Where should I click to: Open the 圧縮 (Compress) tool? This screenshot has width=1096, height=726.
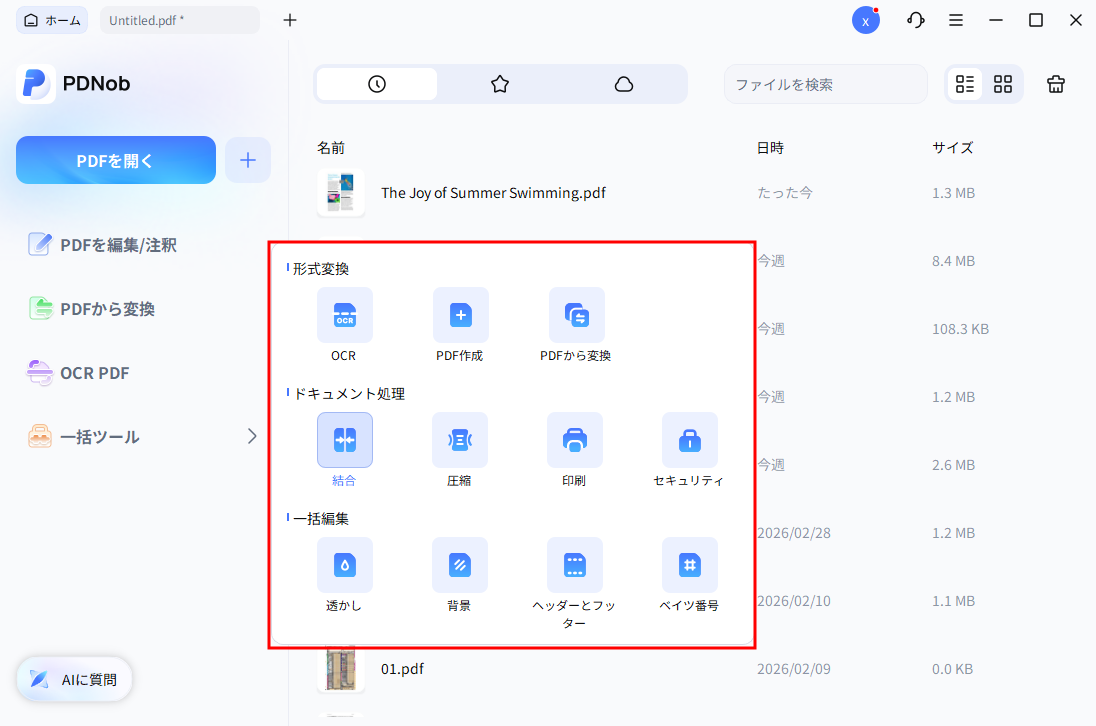(460, 440)
